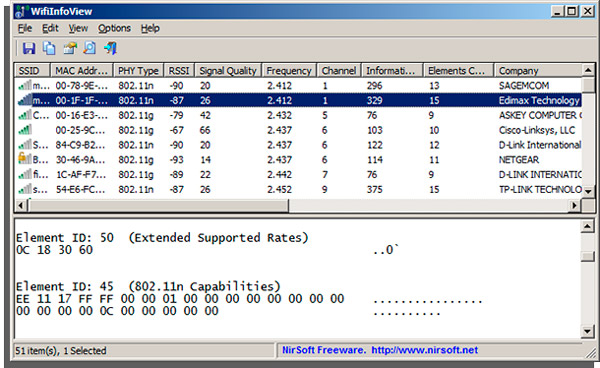
Task: Click RSSI value -93
Action: [176, 160]
